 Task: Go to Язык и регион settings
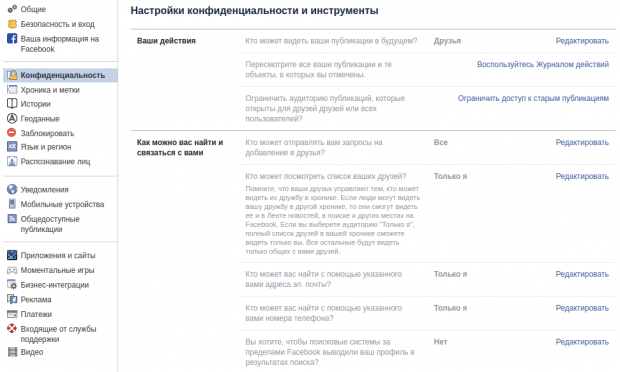pos(46,147)
